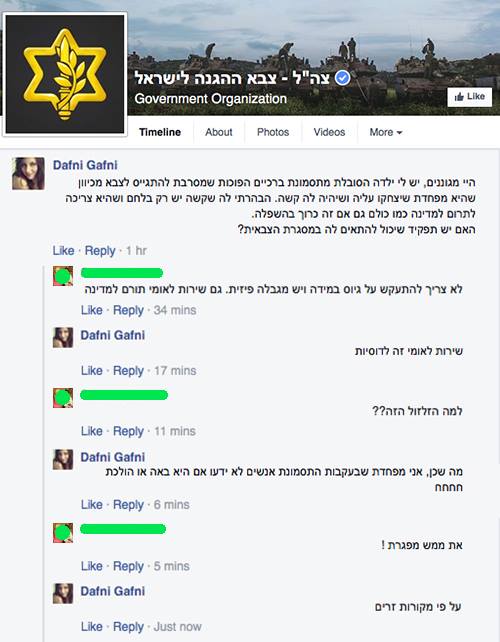Open the About tab
The height and width of the screenshot is (642, 500).
(x=219, y=132)
